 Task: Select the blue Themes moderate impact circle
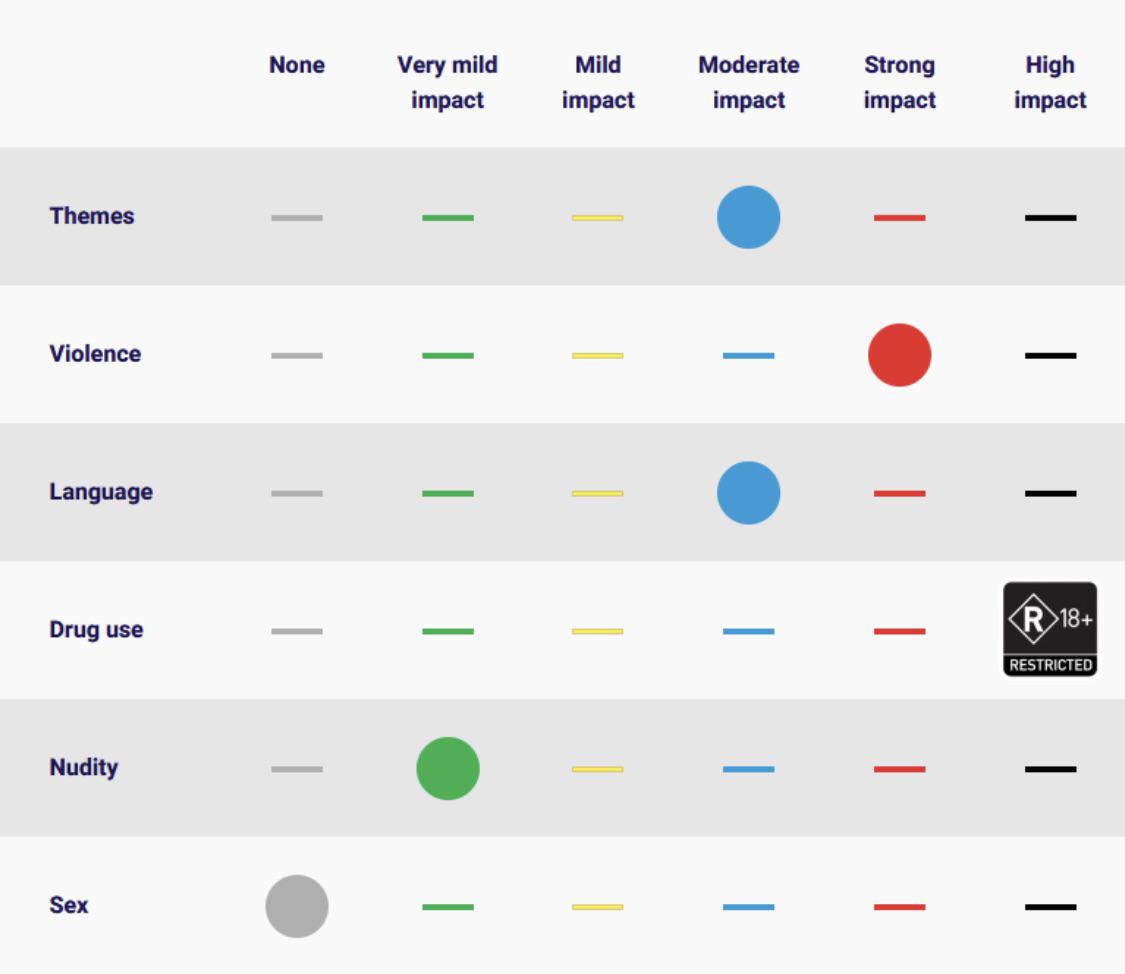point(748,217)
